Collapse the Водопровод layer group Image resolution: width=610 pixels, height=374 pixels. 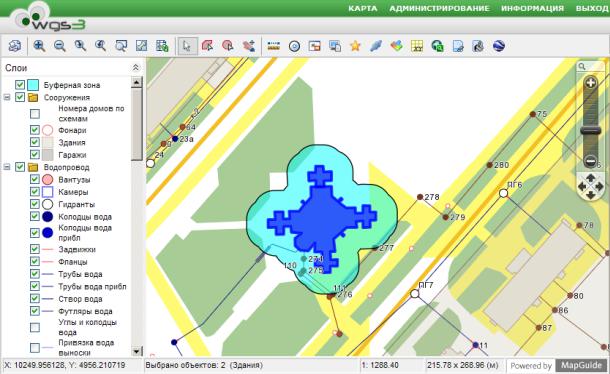tap(7, 167)
